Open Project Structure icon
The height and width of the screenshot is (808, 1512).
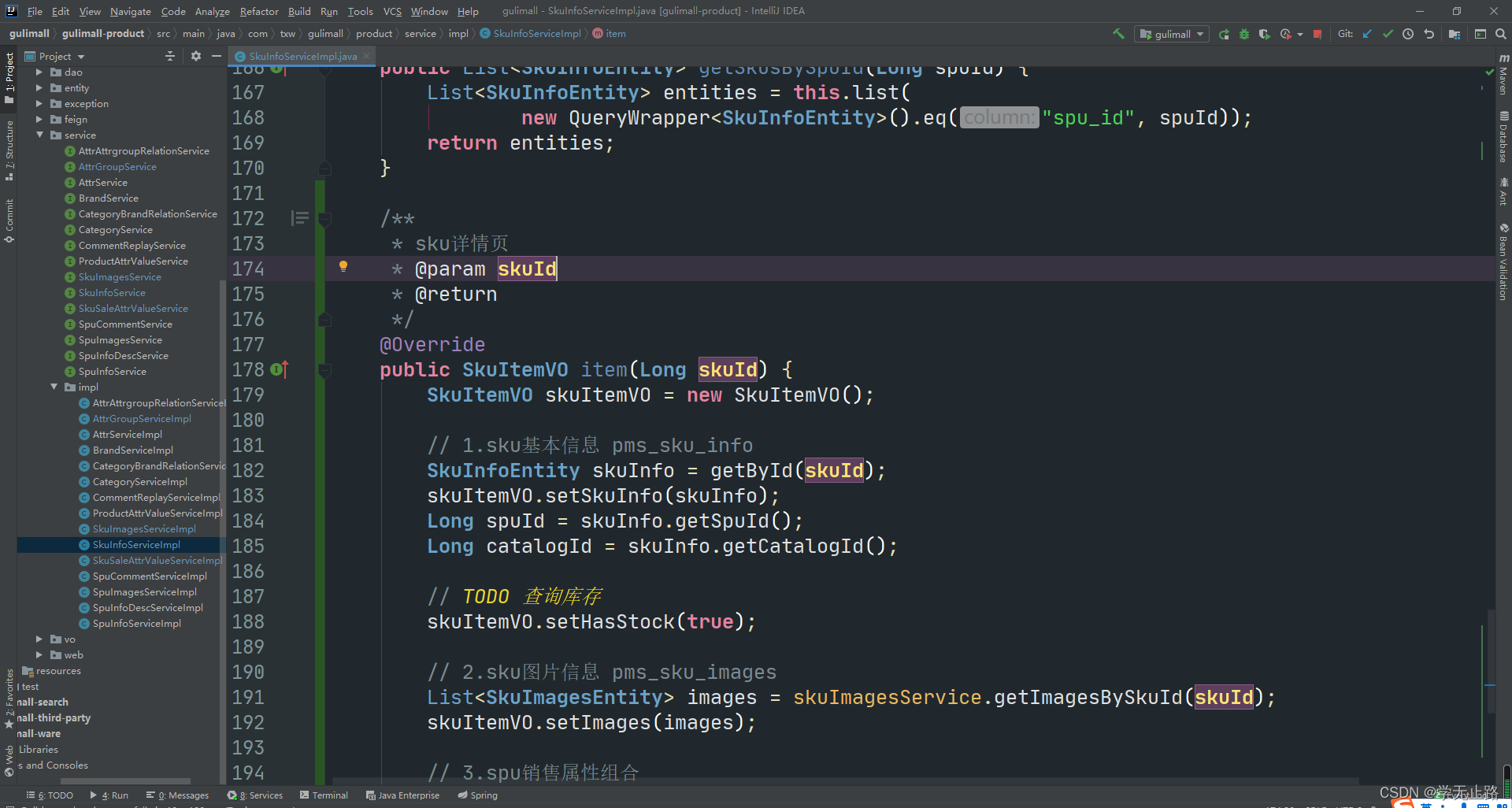pyautogui.click(x=1455, y=34)
